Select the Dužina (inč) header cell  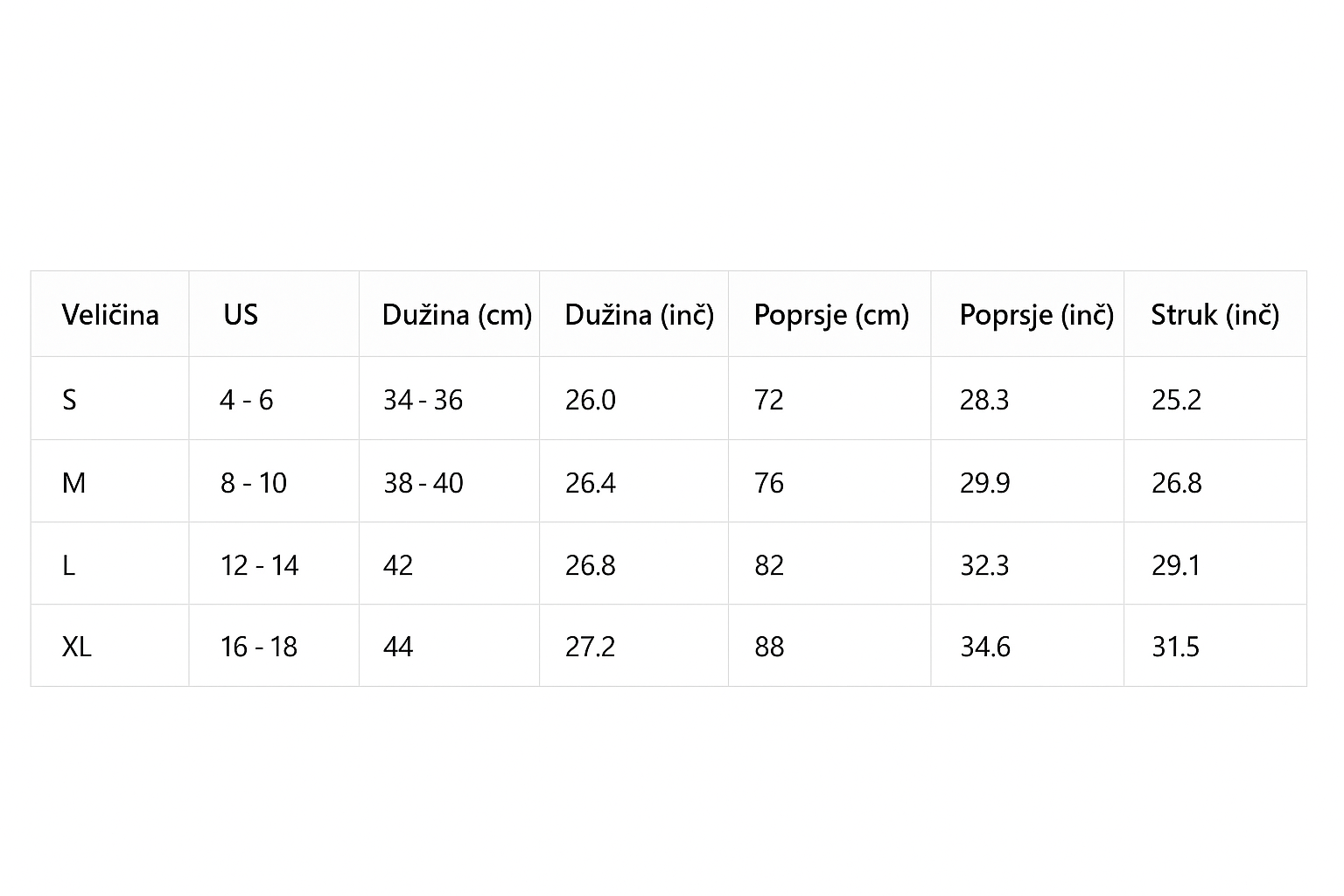[639, 315]
